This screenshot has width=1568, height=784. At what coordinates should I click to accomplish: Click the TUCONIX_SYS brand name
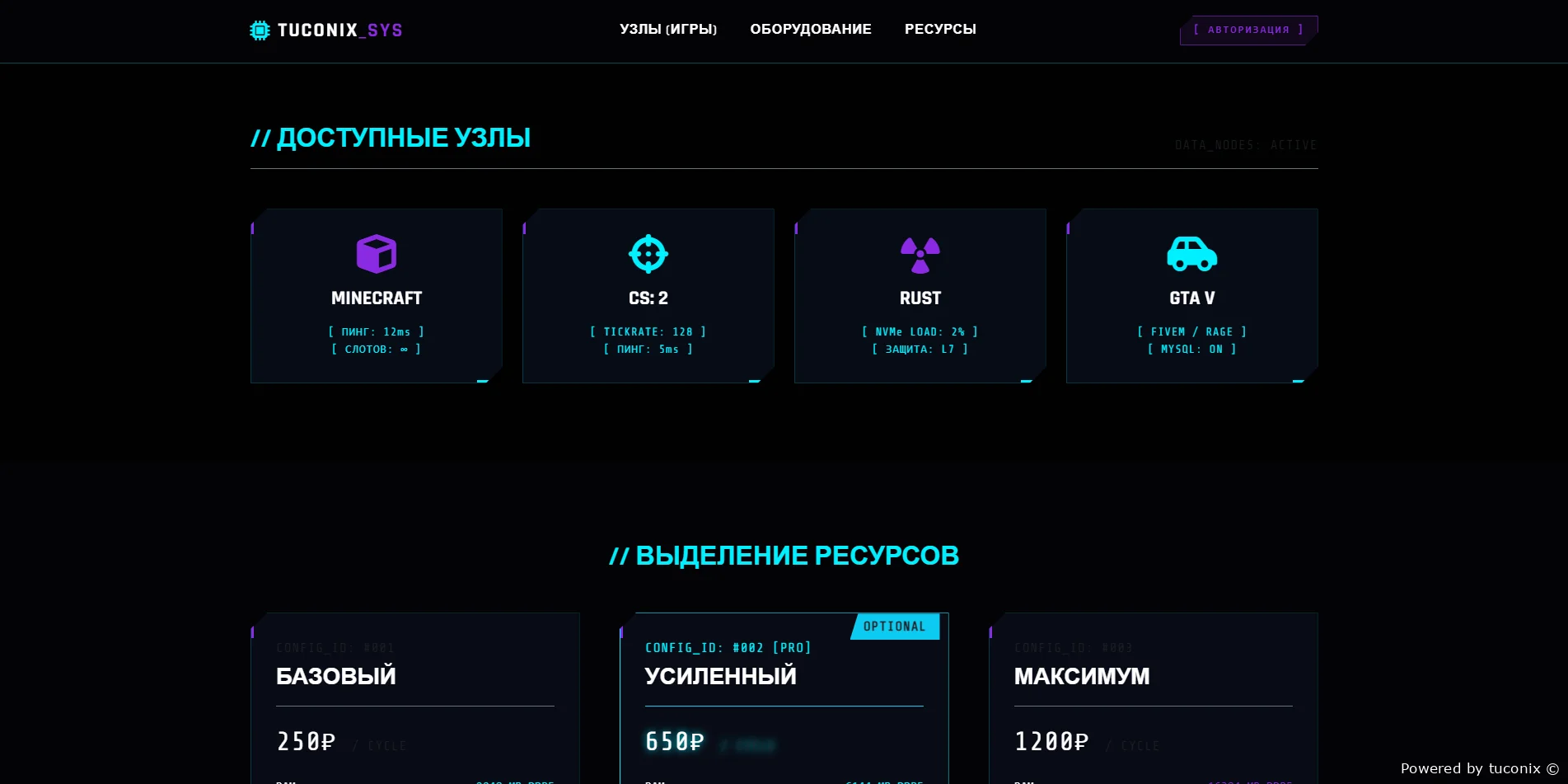pyautogui.click(x=339, y=31)
